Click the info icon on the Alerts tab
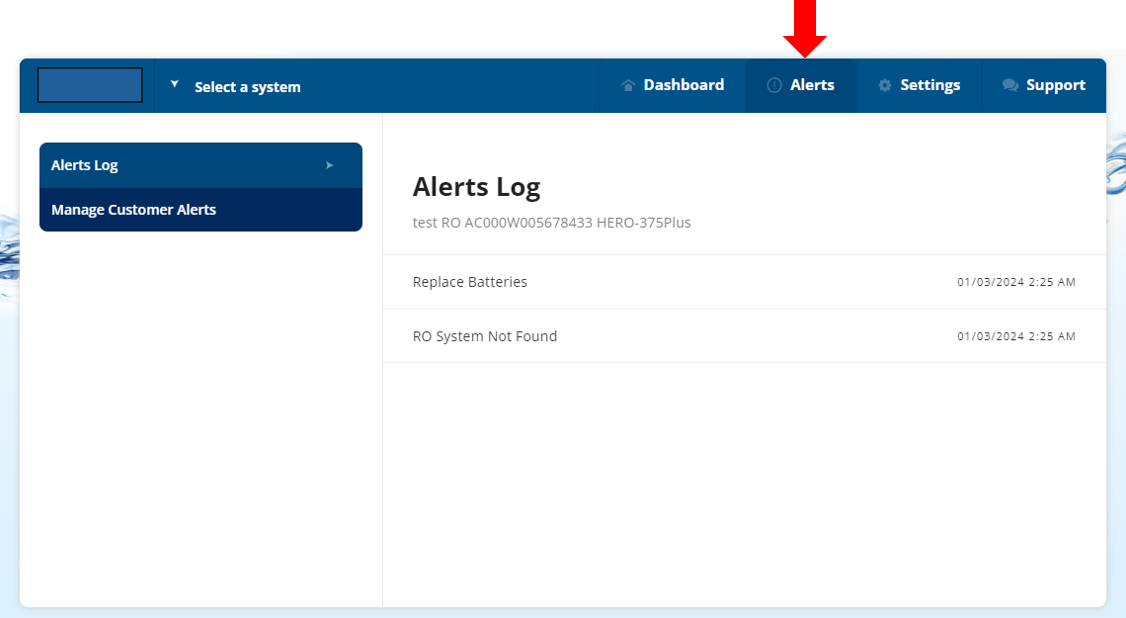 [x=774, y=85]
